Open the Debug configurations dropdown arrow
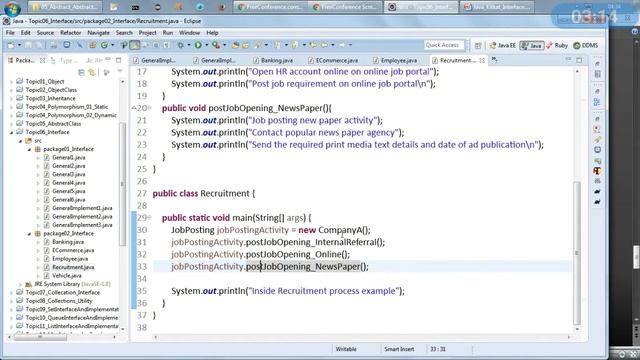Screen dimensions: 640x360 click(189, 45)
